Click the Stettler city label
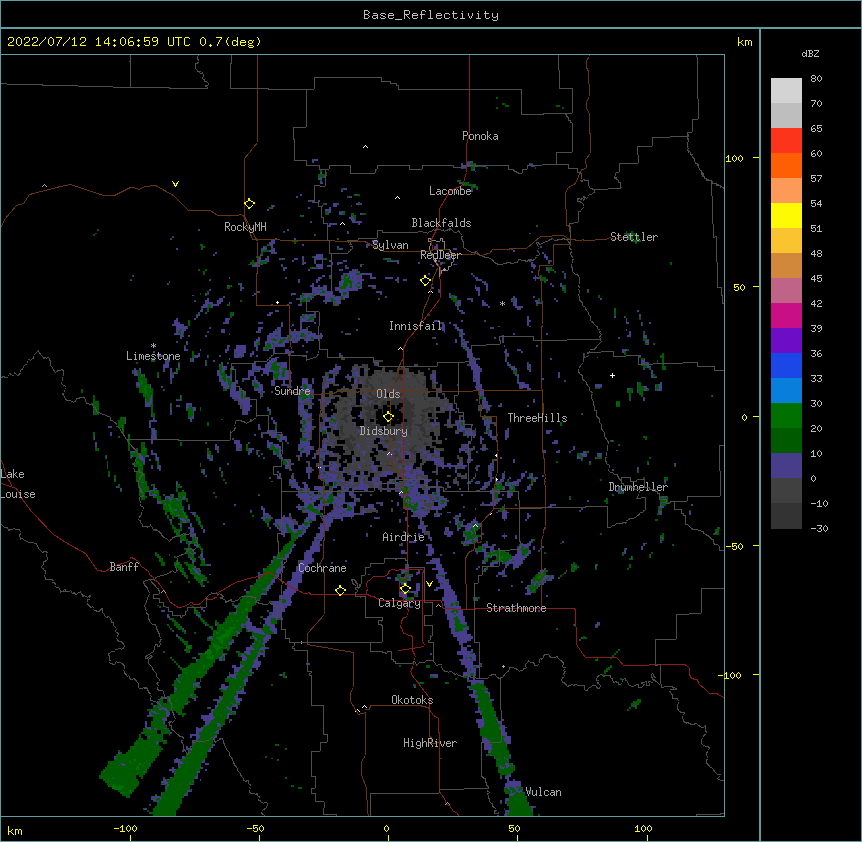This screenshot has height=842, width=862. [x=634, y=237]
